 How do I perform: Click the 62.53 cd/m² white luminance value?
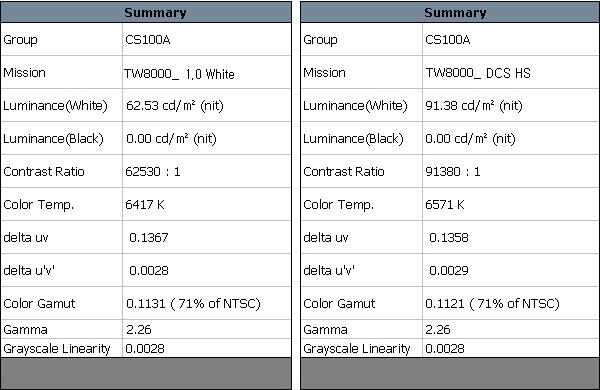tap(174, 105)
